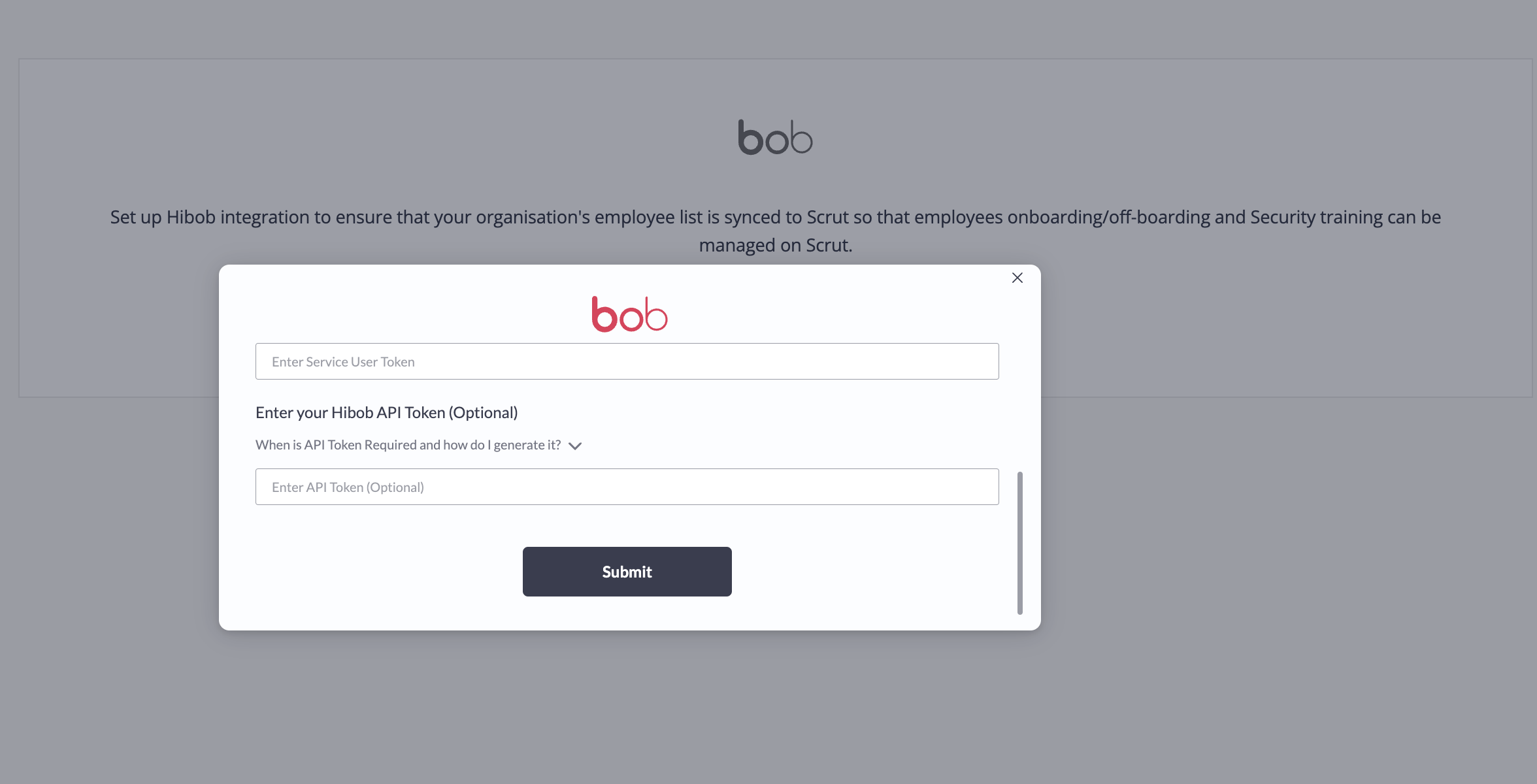Image resolution: width=1537 pixels, height=784 pixels.
Task: Click the Hibob integration description text
Action: click(x=775, y=231)
